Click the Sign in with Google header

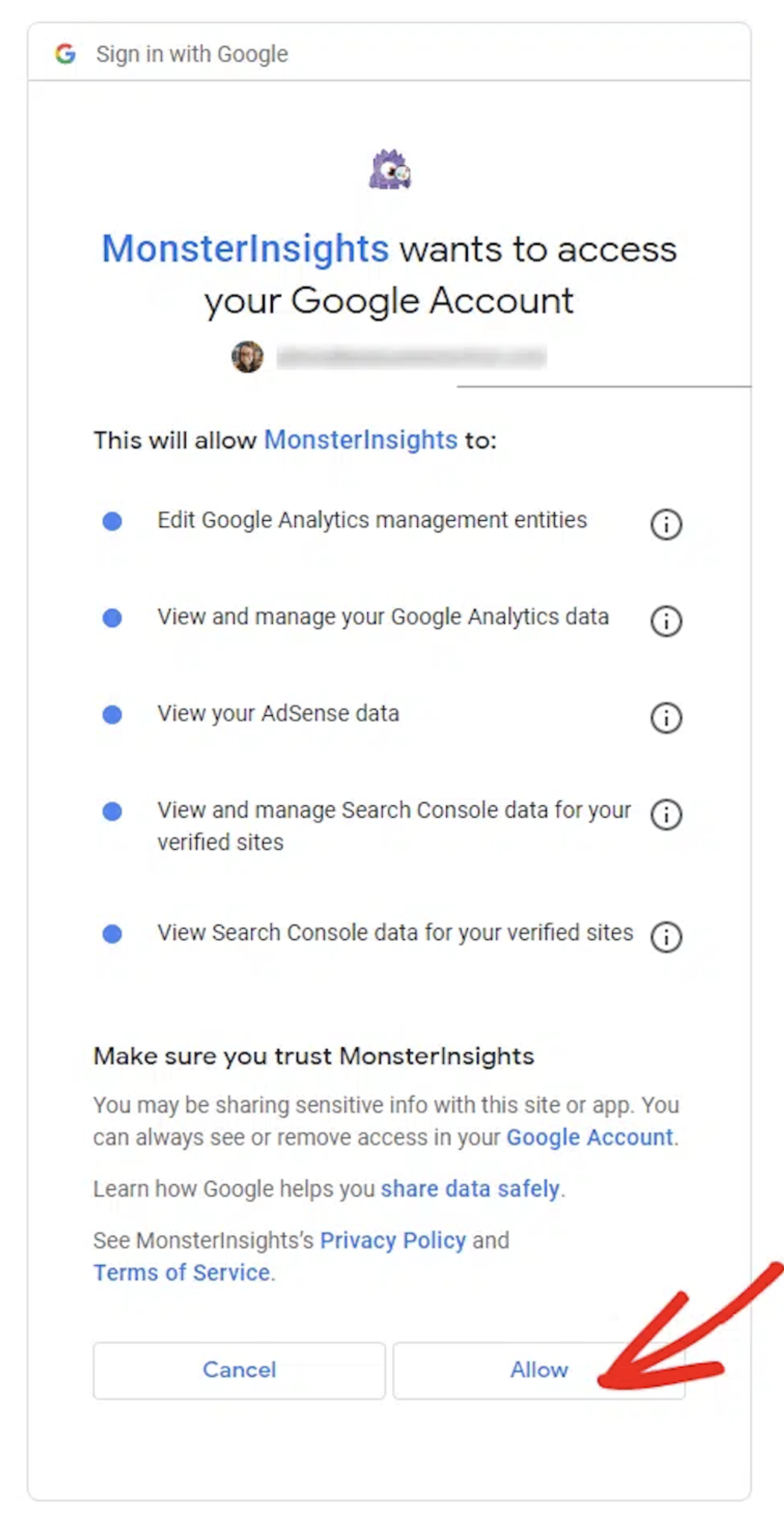192,54
